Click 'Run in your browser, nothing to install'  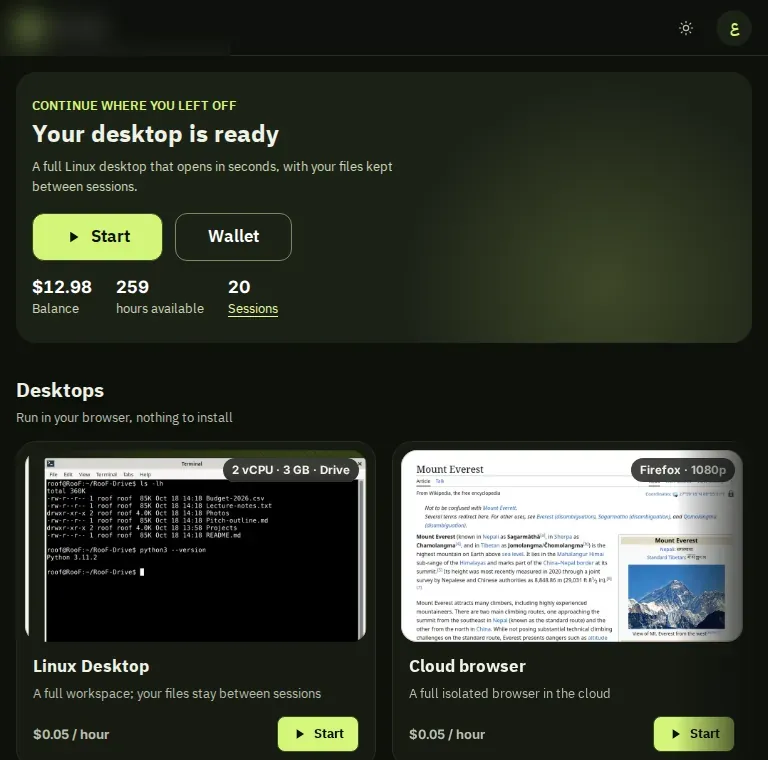coord(124,418)
